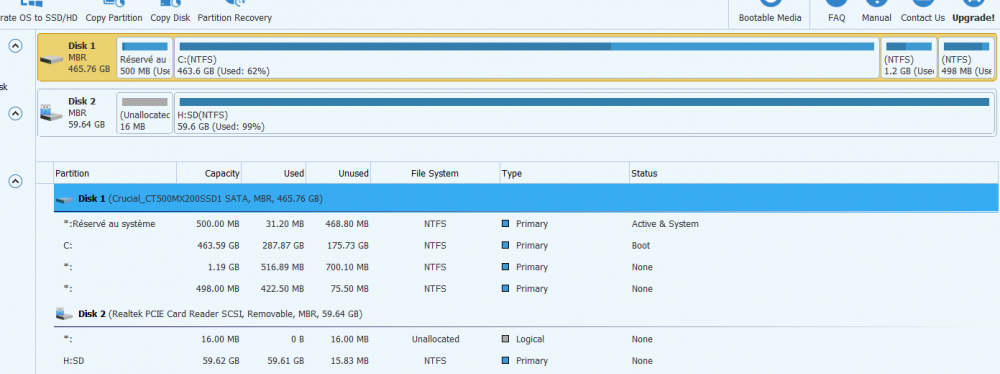Select Disk 2 in the disk map
This screenshot has width=1000, height=374.
click(x=76, y=112)
